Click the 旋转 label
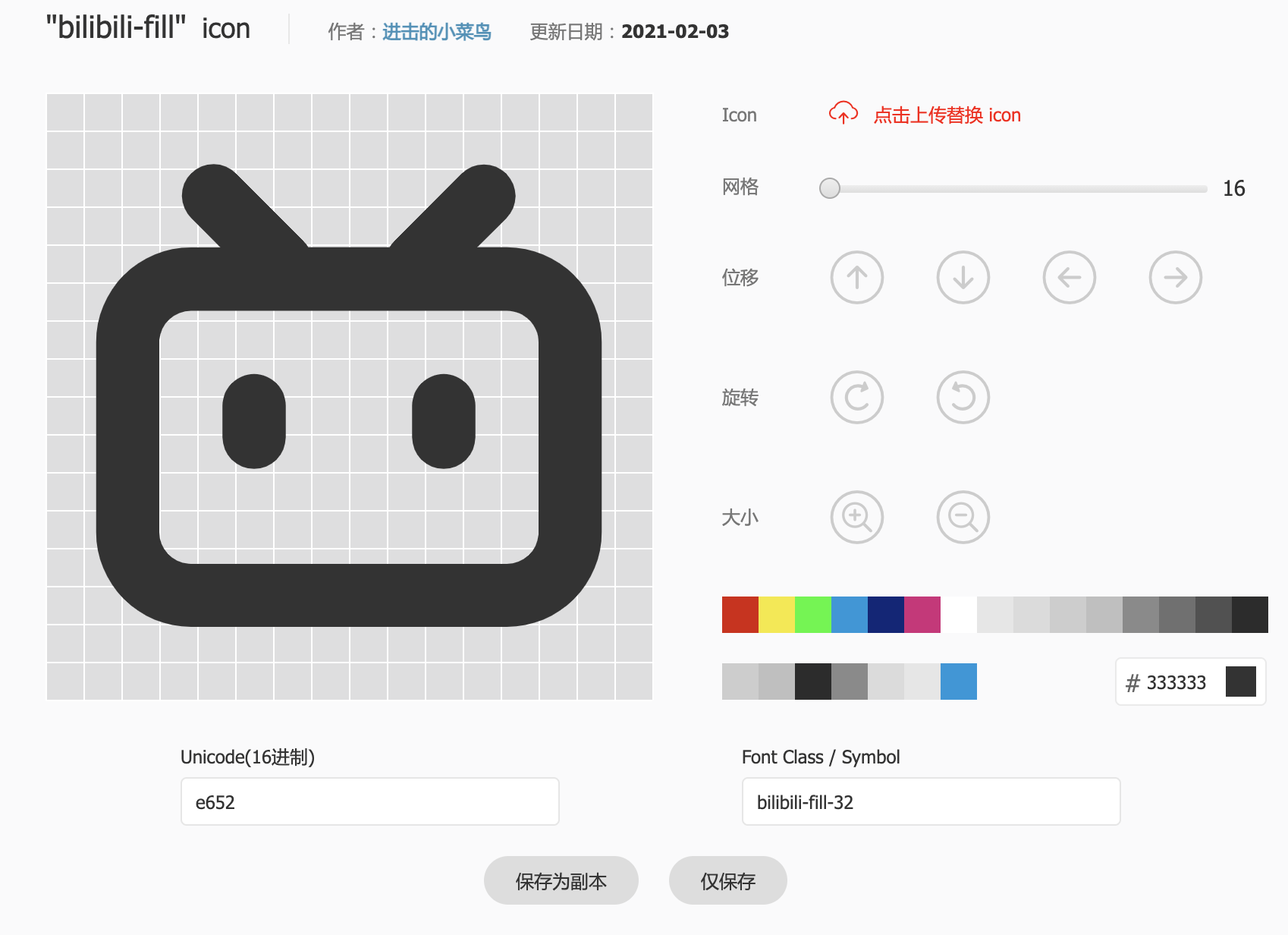 pyautogui.click(x=740, y=398)
